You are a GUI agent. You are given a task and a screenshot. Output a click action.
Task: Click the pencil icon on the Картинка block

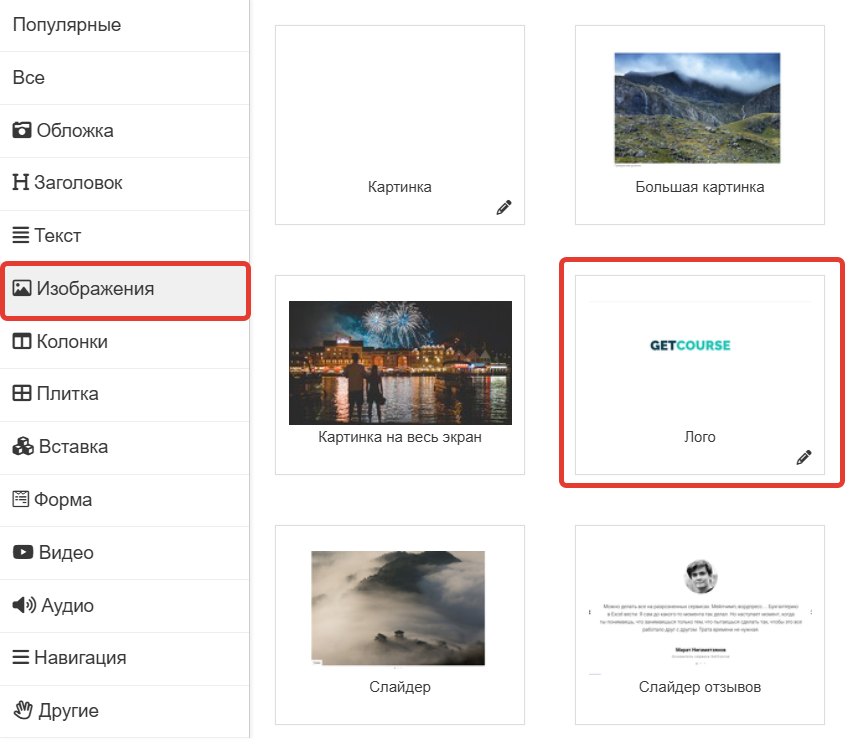pos(504,207)
